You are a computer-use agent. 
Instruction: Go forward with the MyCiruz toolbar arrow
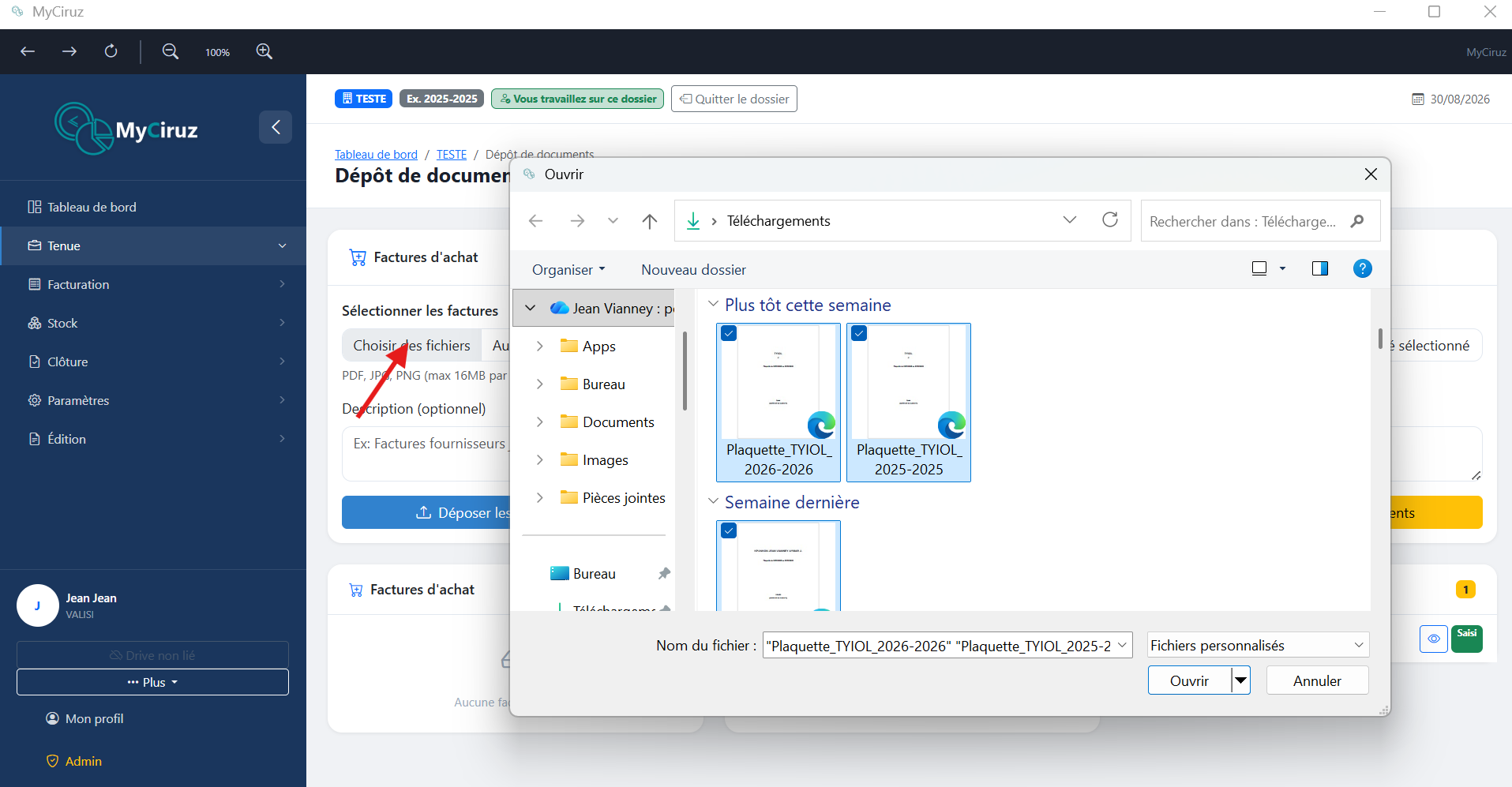pos(69,51)
